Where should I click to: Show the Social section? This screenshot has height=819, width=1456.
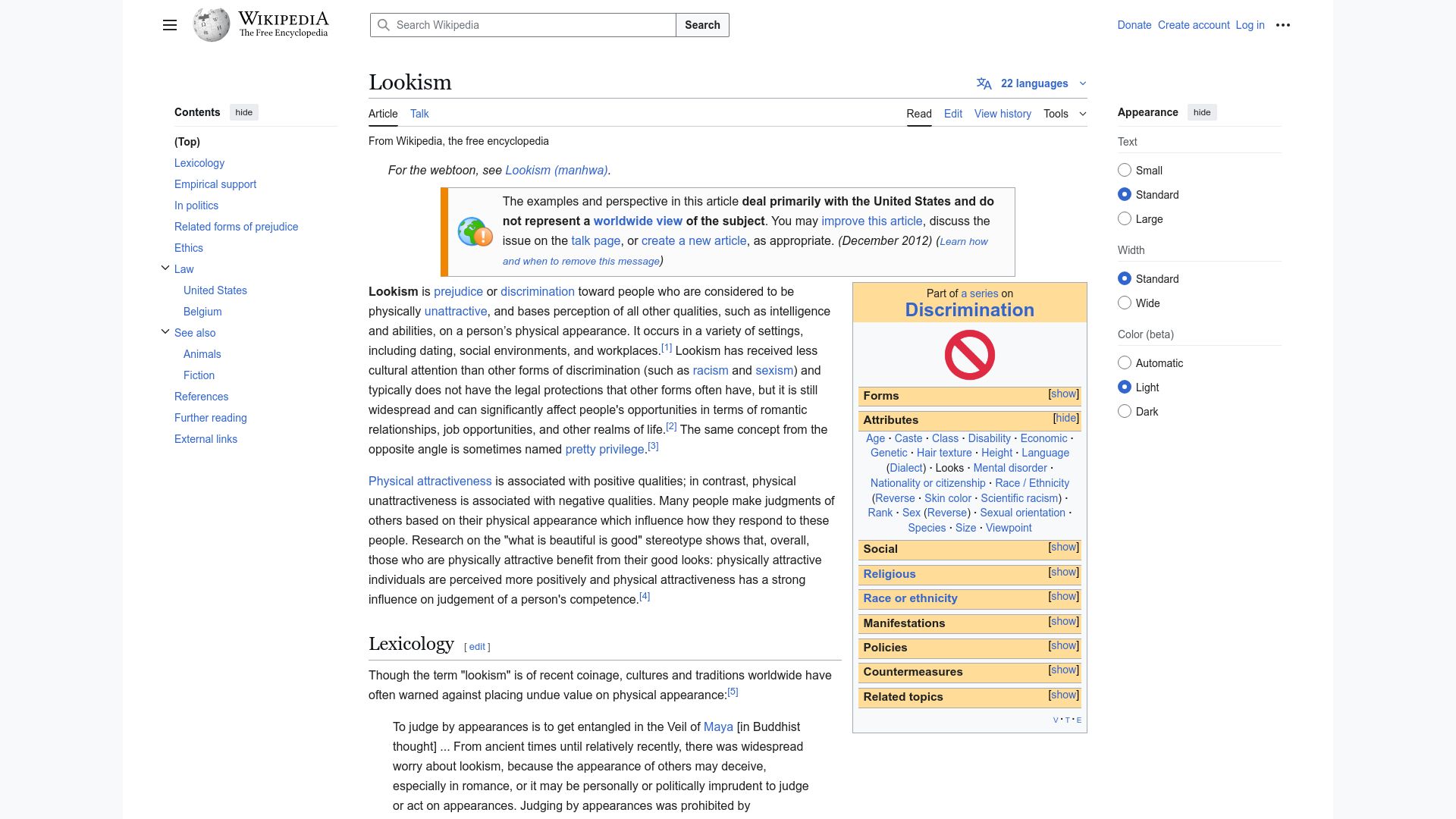tap(1063, 548)
